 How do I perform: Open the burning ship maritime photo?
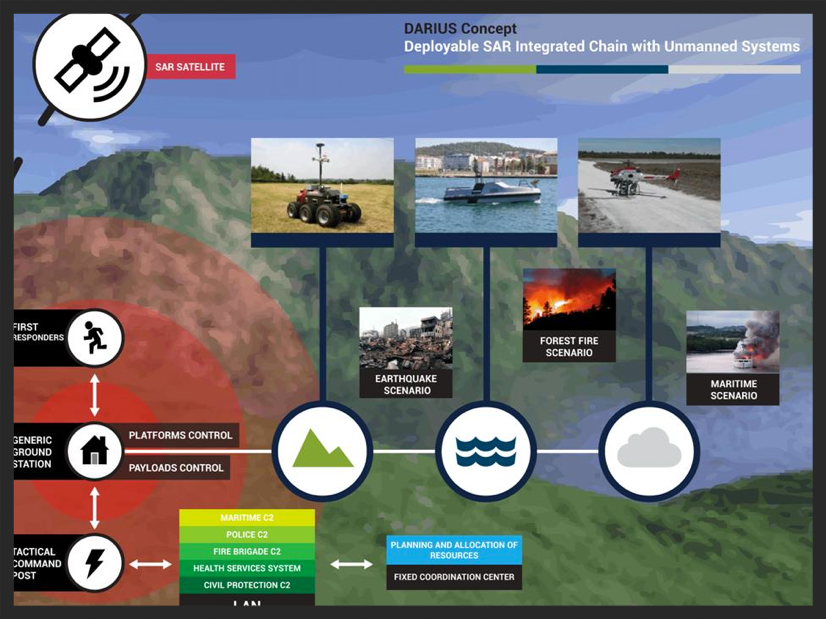(x=733, y=342)
